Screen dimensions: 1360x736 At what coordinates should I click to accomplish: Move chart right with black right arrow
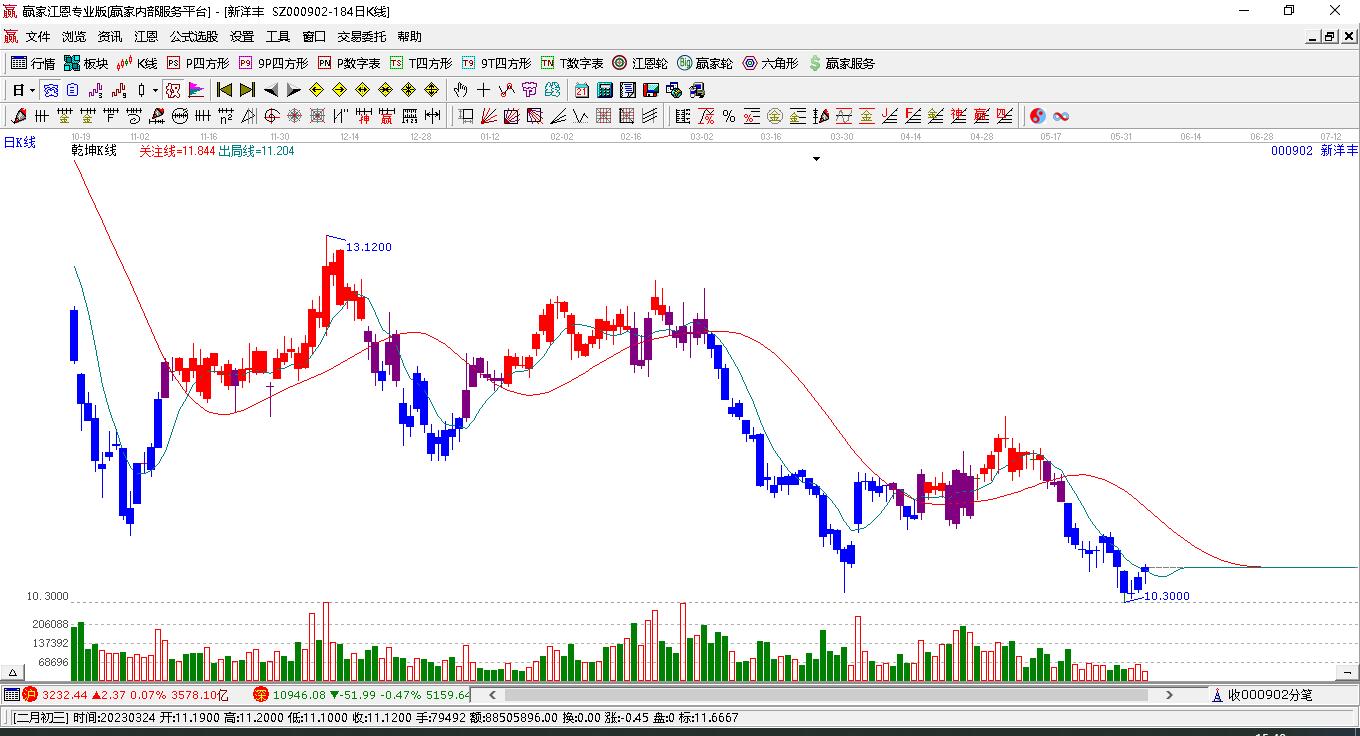(293, 90)
